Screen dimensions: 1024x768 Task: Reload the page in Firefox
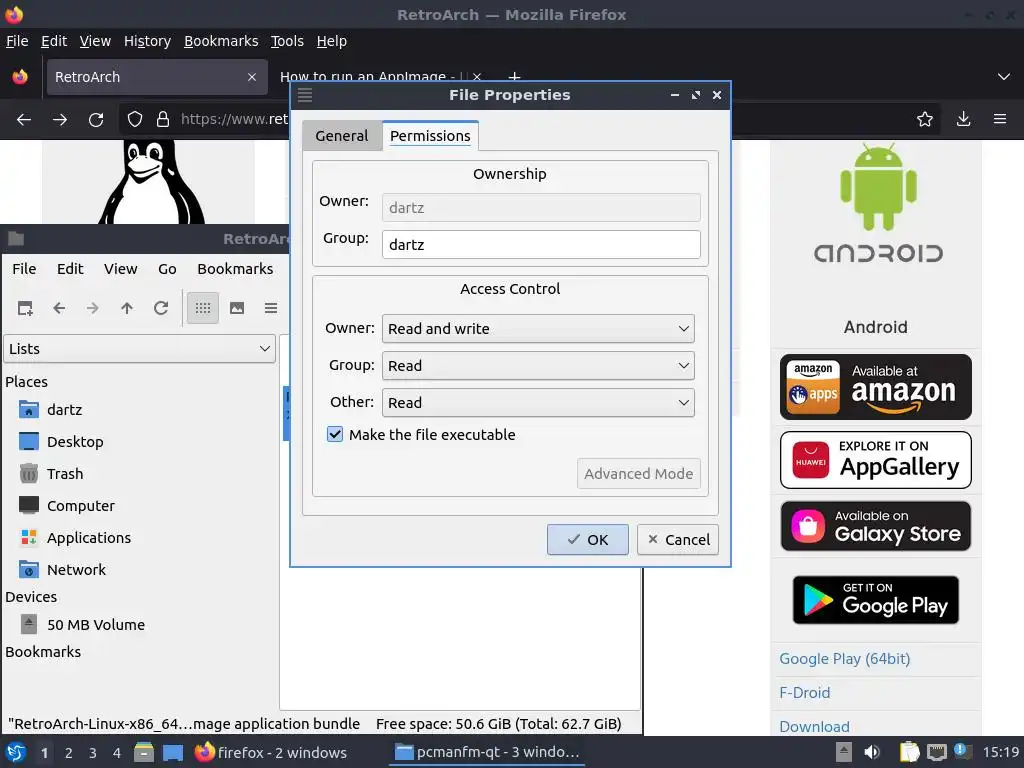(x=96, y=120)
